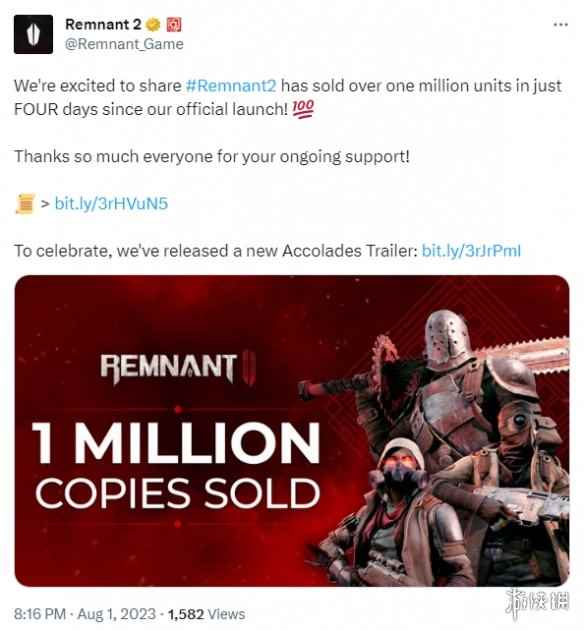Click the 1 MILLION headline text in image
Screen dimensions: 584x631
pyautogui.click(x=176, y=443)
